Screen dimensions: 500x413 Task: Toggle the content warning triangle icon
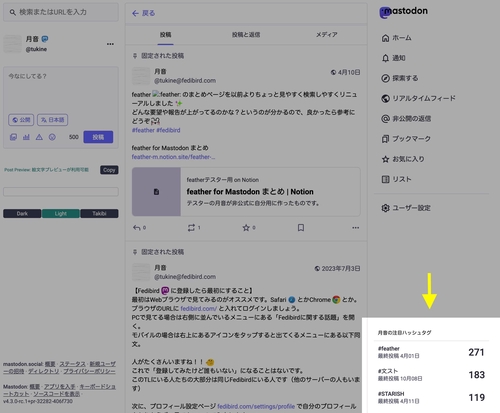point(39,137)
